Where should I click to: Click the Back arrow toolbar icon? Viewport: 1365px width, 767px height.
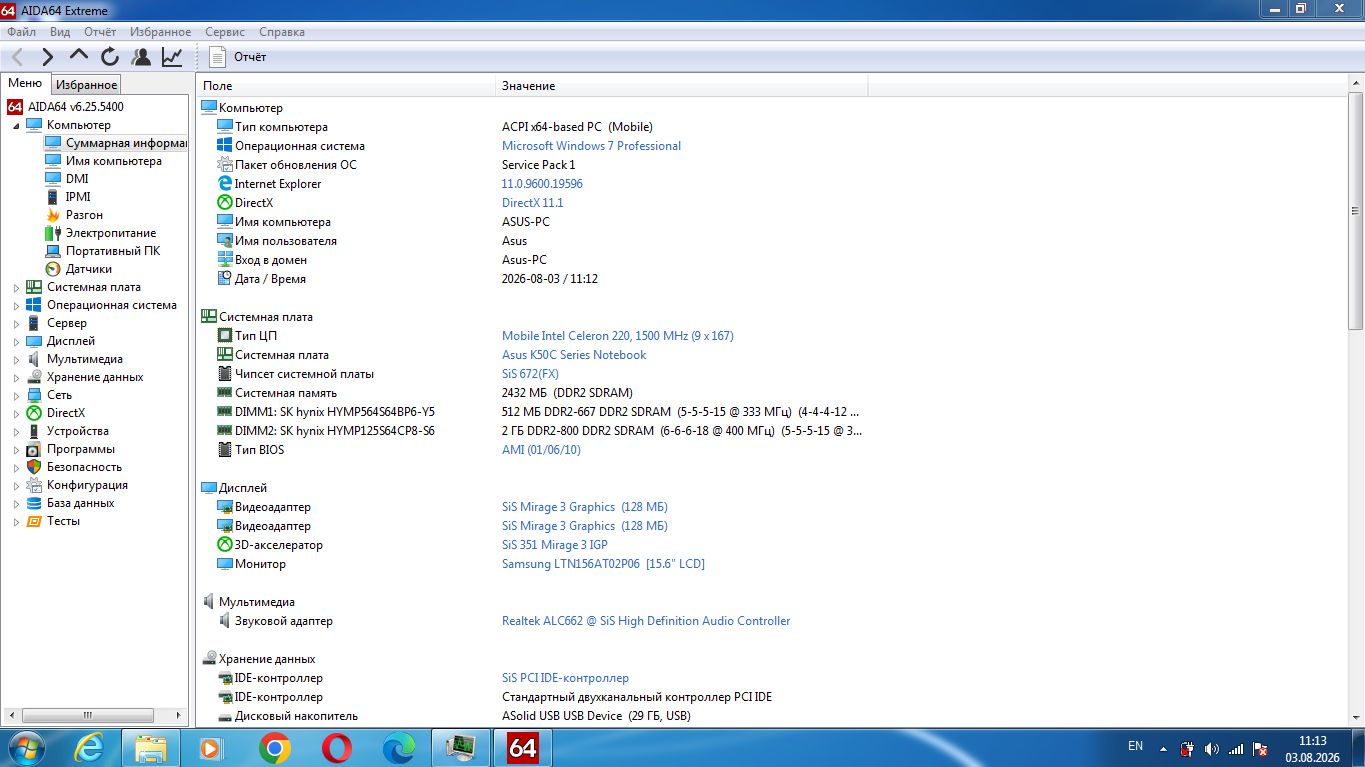[x=18, y=57]
